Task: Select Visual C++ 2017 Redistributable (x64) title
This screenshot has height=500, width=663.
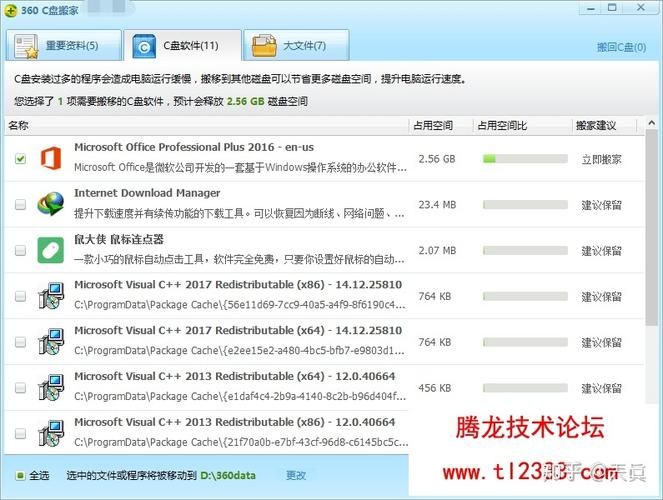Action: point(238,330)
